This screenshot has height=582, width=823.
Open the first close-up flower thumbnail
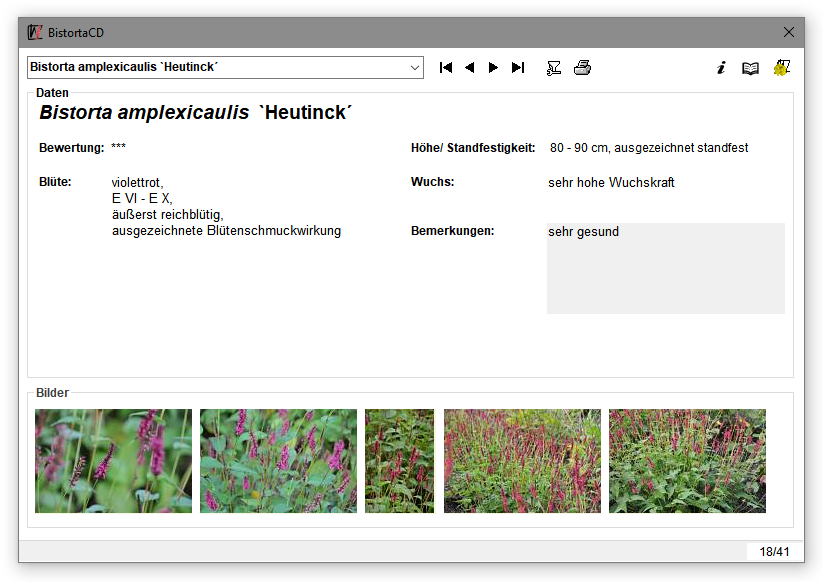pos(113,461)
